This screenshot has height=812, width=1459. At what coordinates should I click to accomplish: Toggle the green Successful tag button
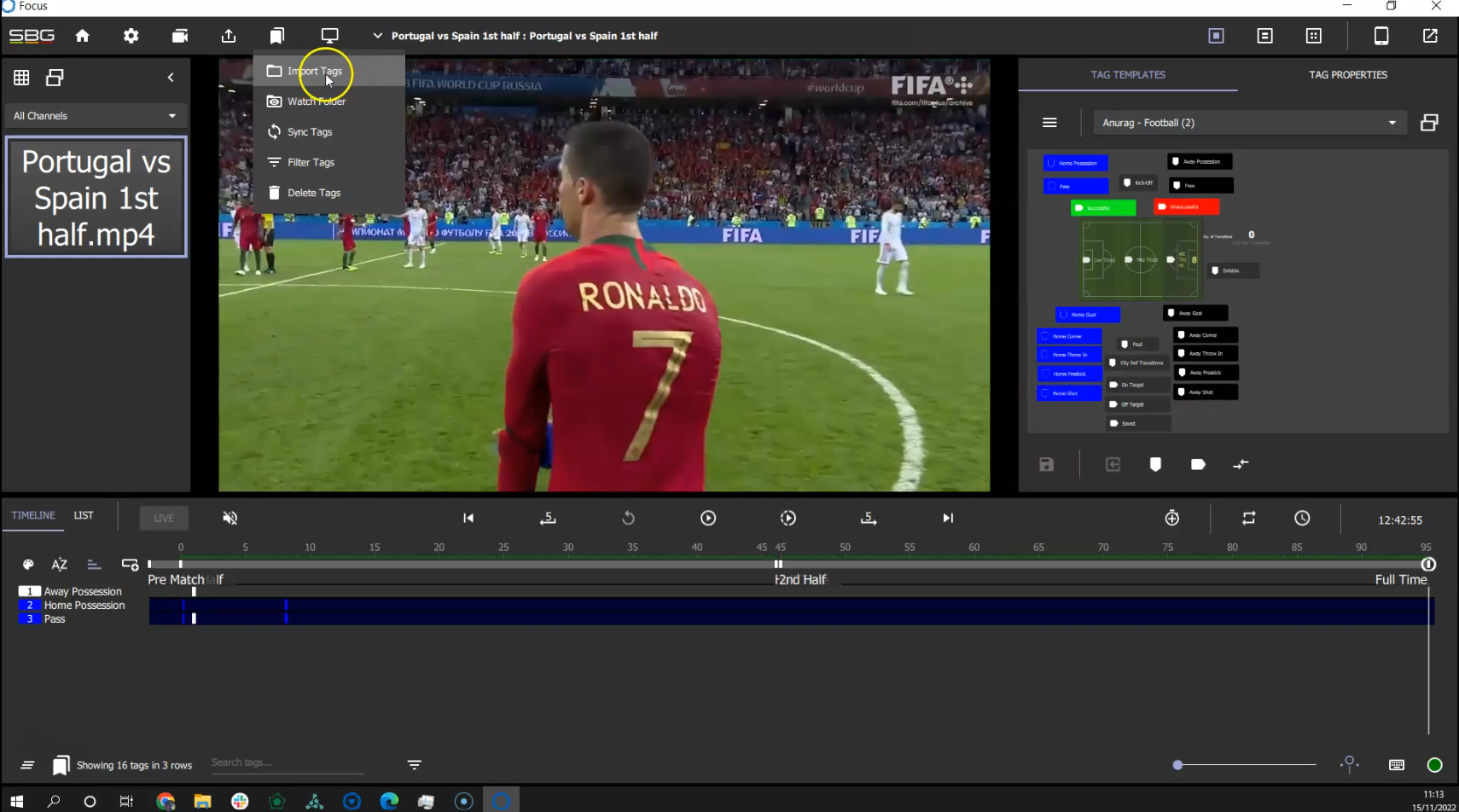1102,207
